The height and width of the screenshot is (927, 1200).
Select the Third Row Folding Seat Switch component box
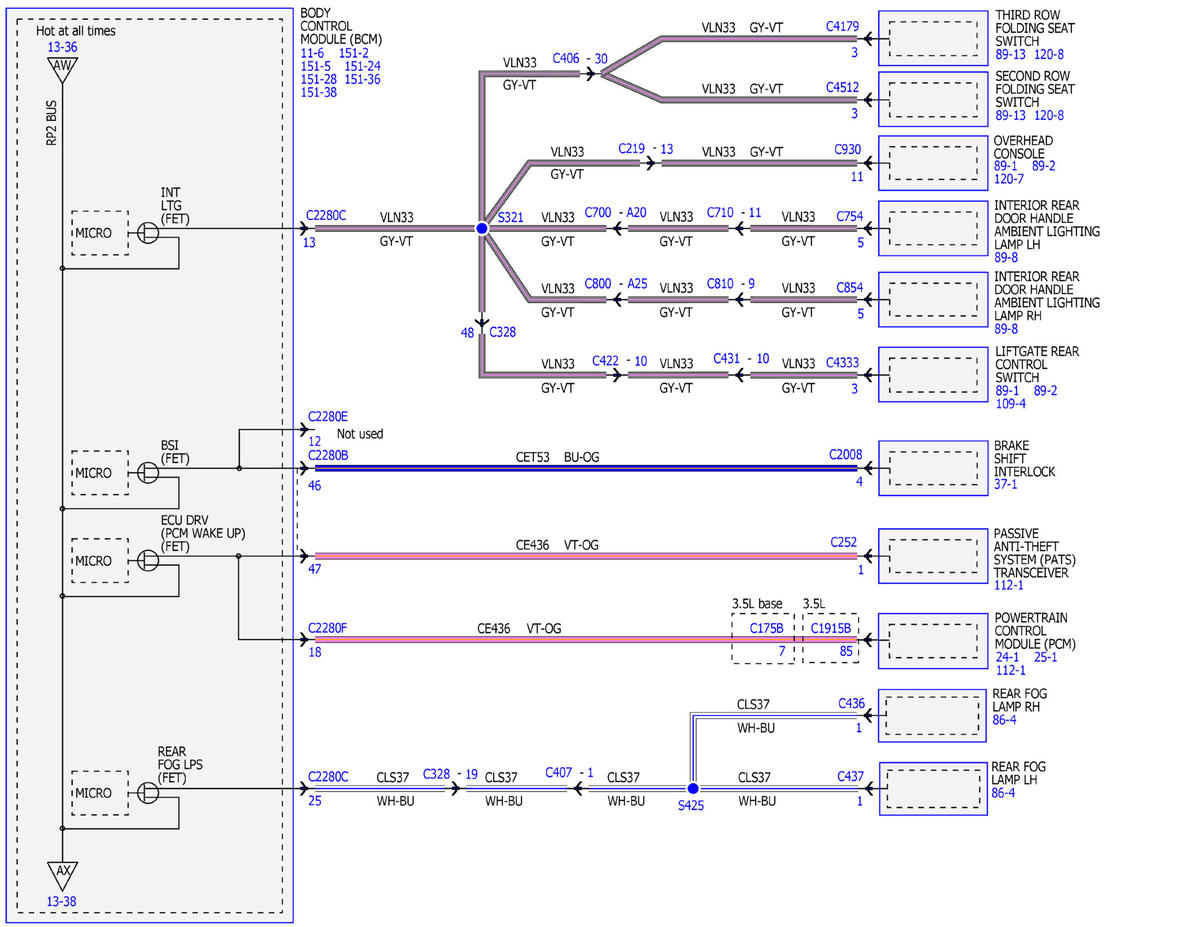[x=933, y=39]
